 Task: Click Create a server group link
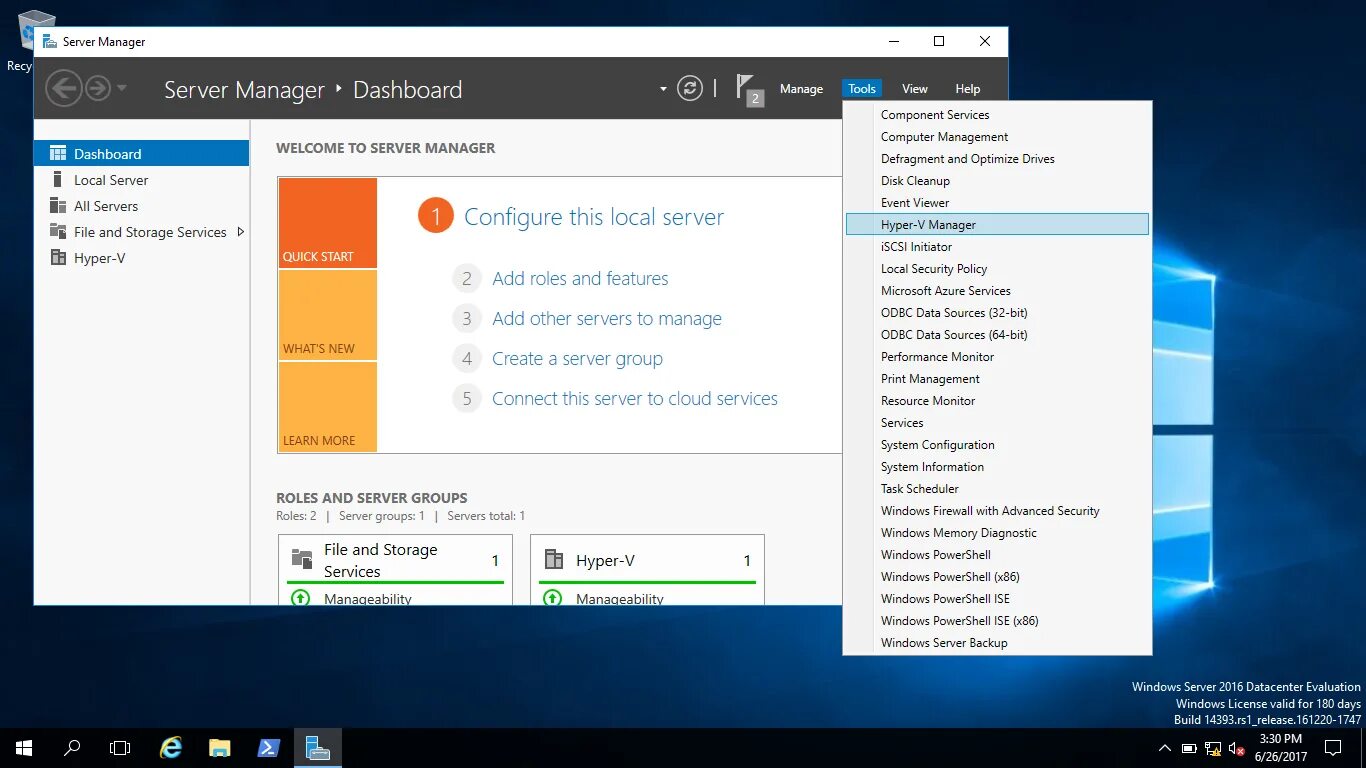click(577, 359)
